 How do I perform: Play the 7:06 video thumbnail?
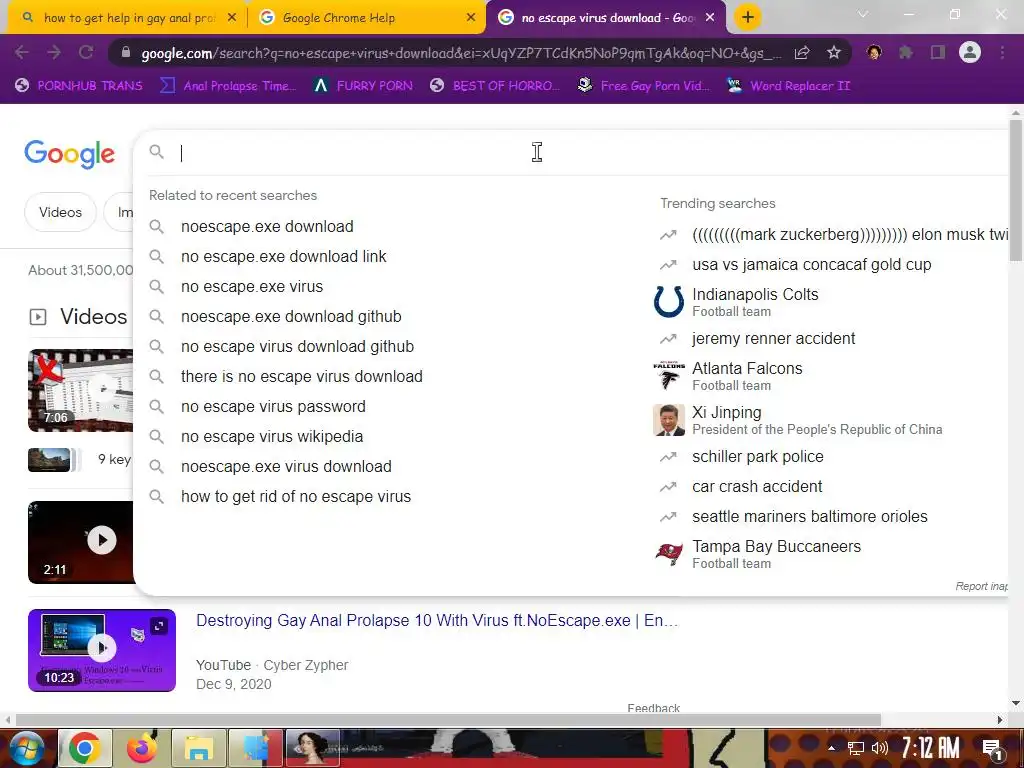[80, 391]
